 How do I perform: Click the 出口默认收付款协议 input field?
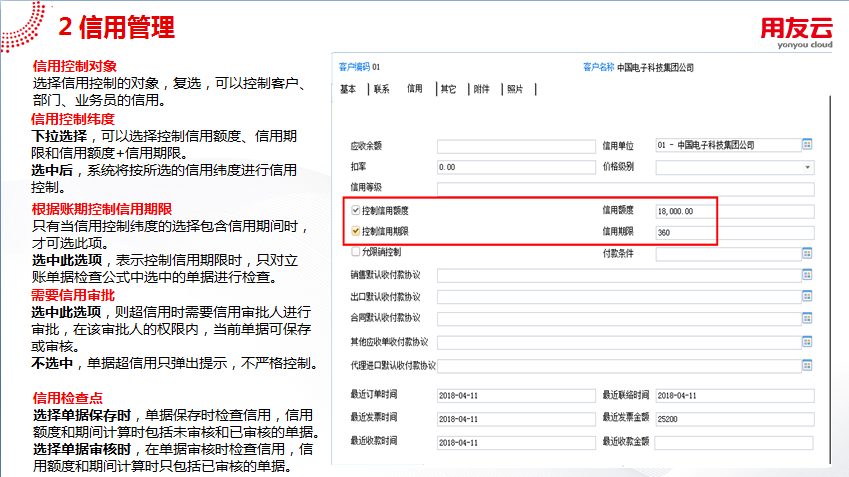619,297
